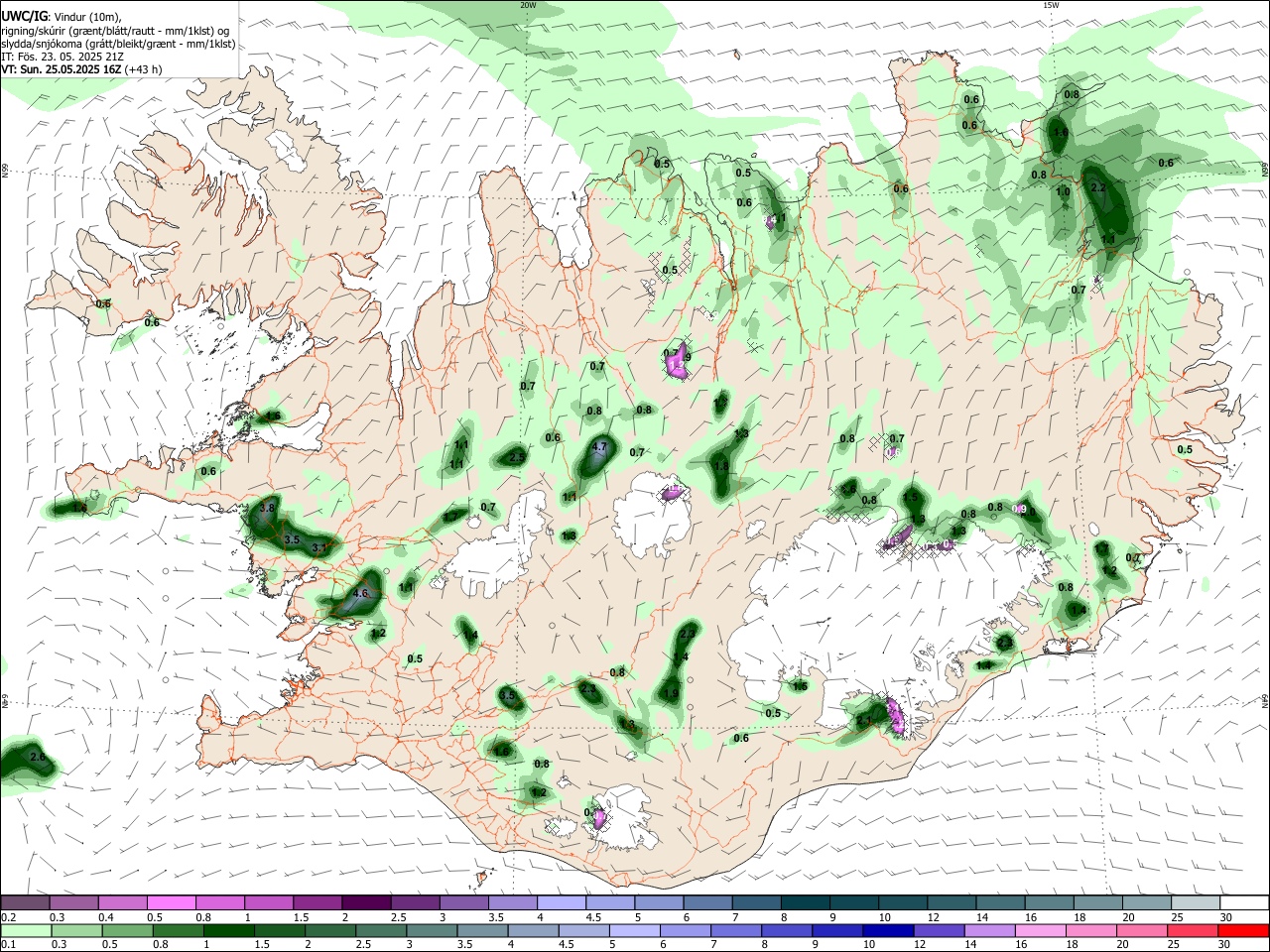Click the '4.5' label in the snow legend

593,917
